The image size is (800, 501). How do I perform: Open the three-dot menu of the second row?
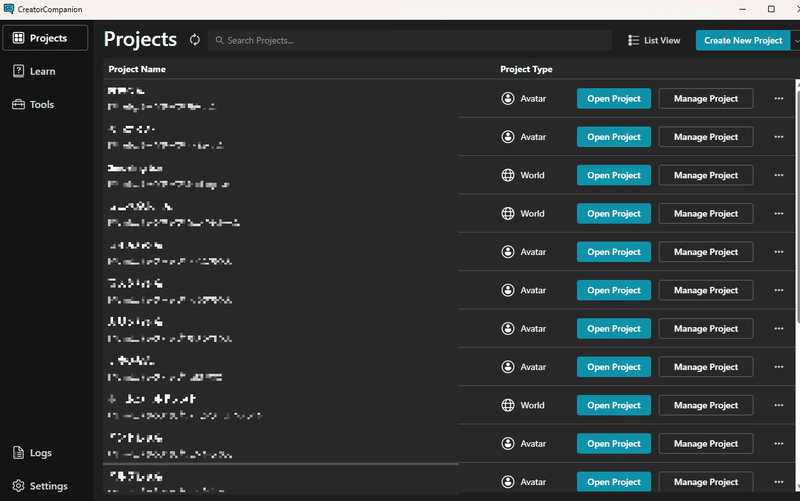(779, 137)
